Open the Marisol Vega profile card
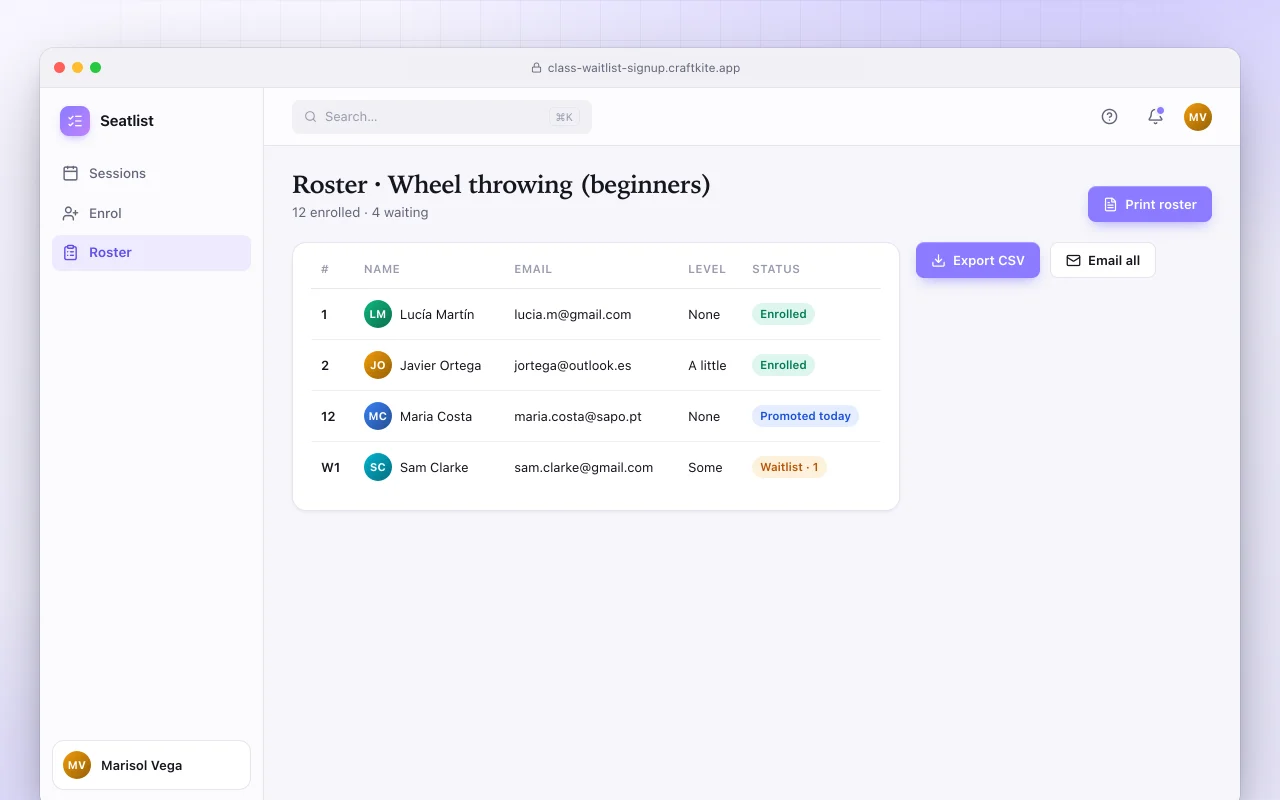1280x800 pixels. [151, 765]
